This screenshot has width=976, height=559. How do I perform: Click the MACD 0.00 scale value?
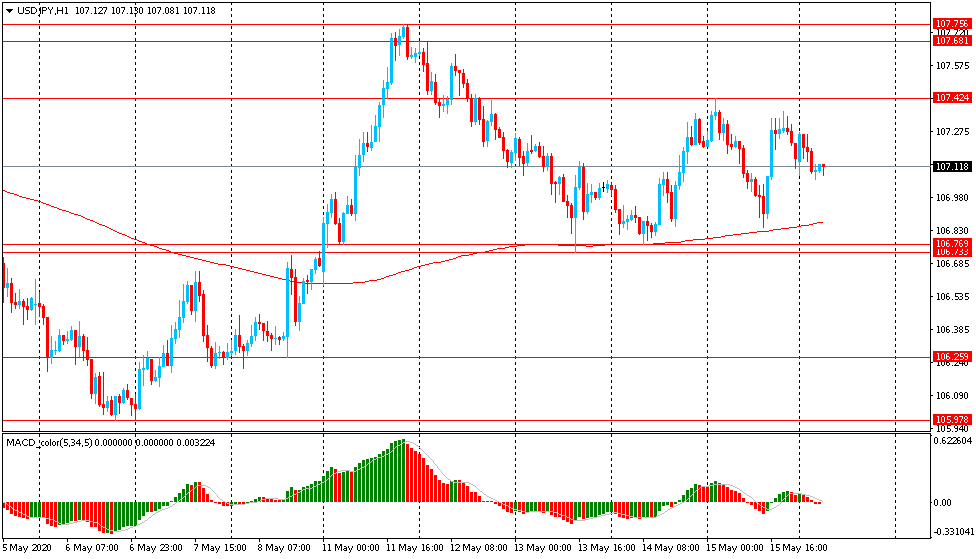pyautogui.click(x=943, y=503)
